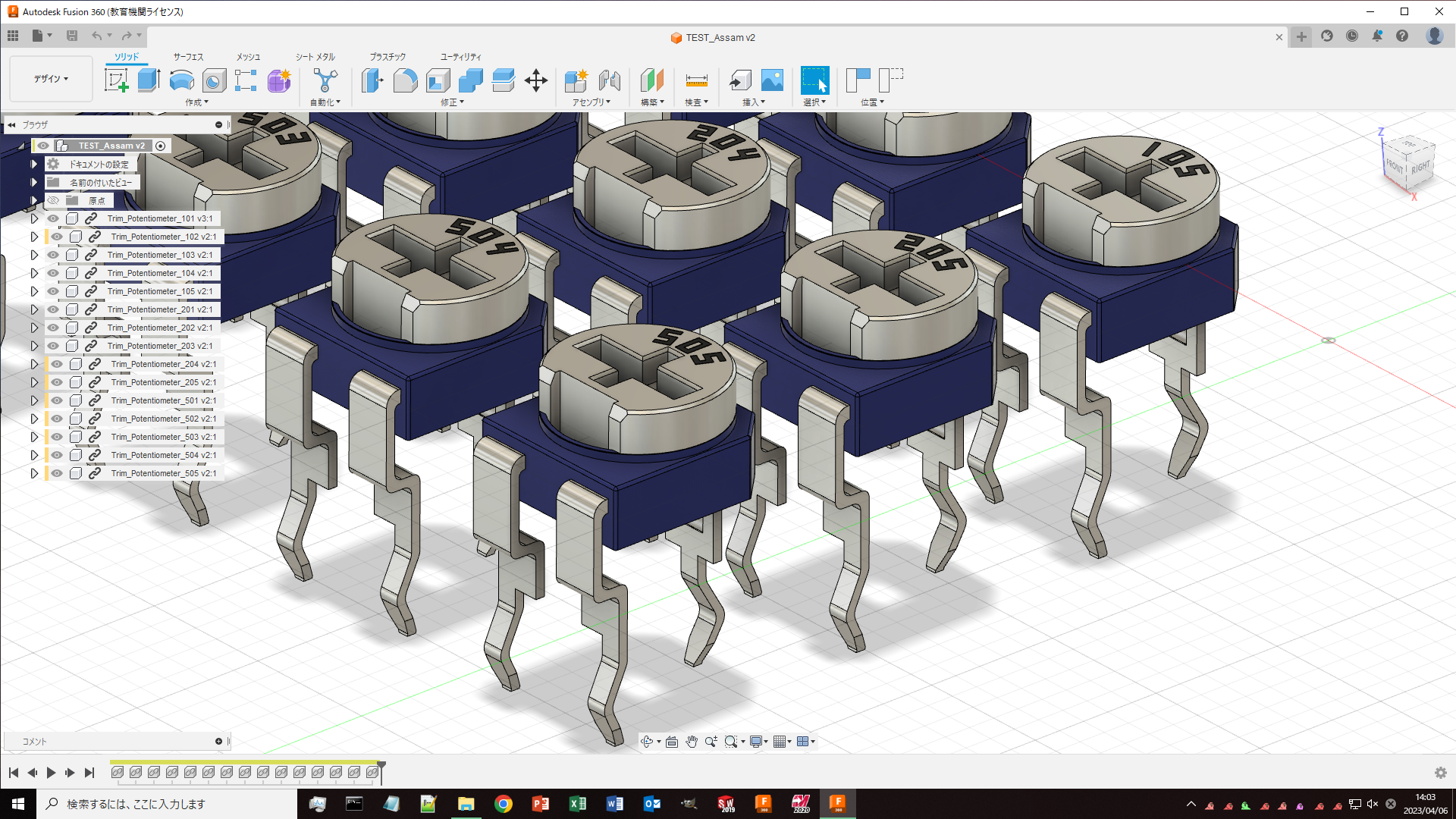
Task: Select the Create Sketch tool icon
Action: (116, 80)
